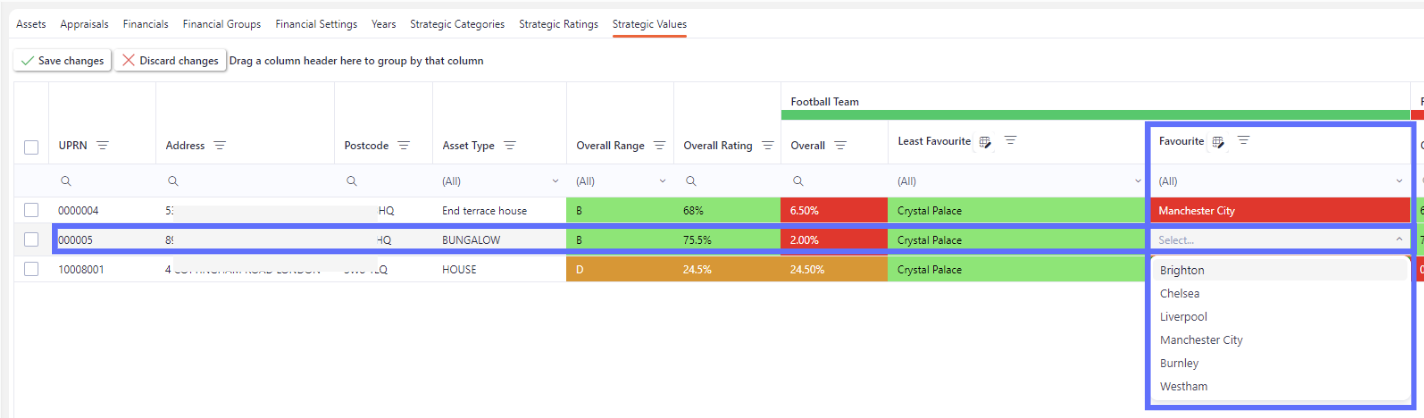Tick the checkbox for row 10008001
Viewport: 1424px width, 418px height.
click(31, 269)
